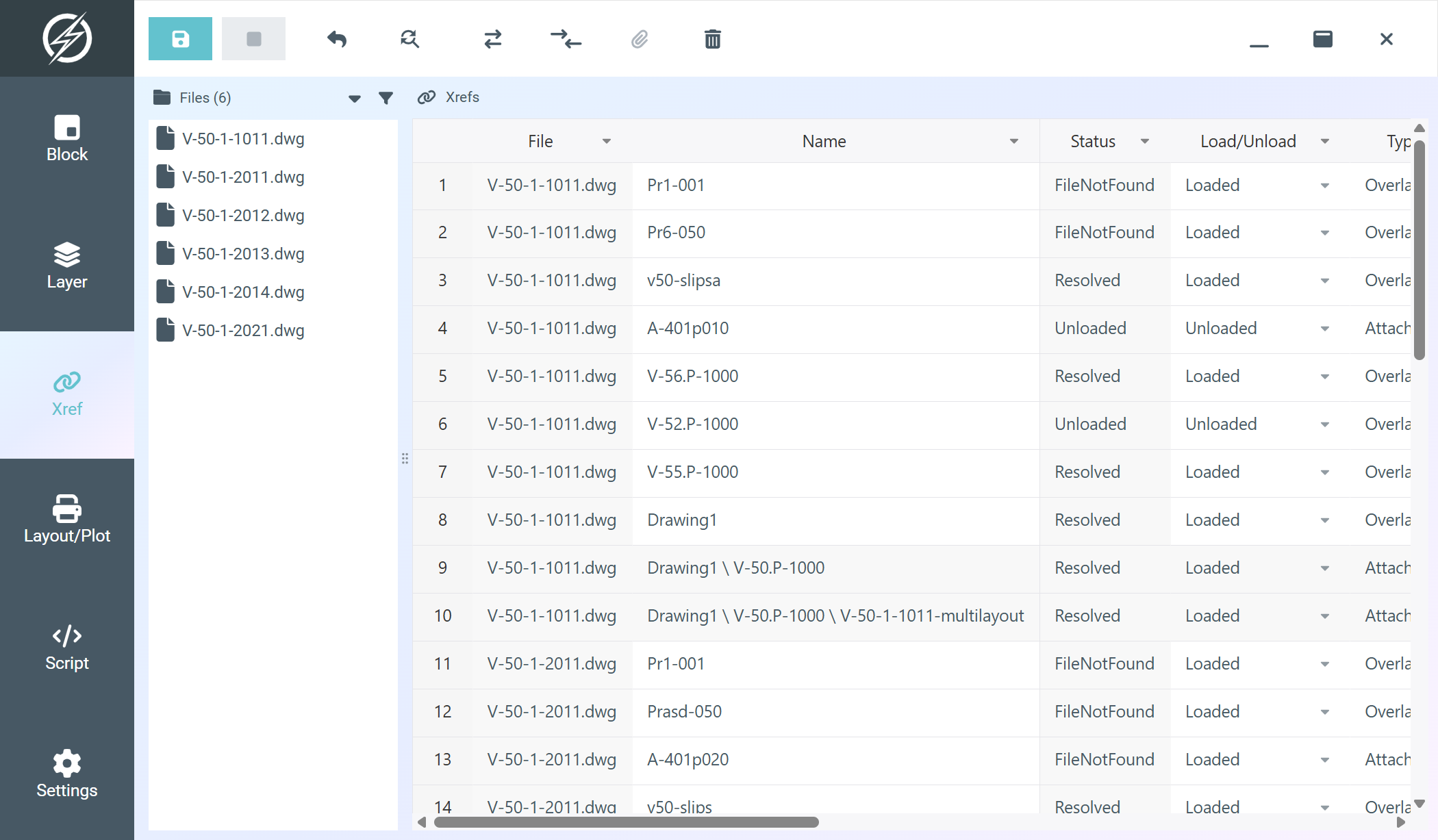Expand the Files (6) dropdown arrow

[x=354, y=99]
